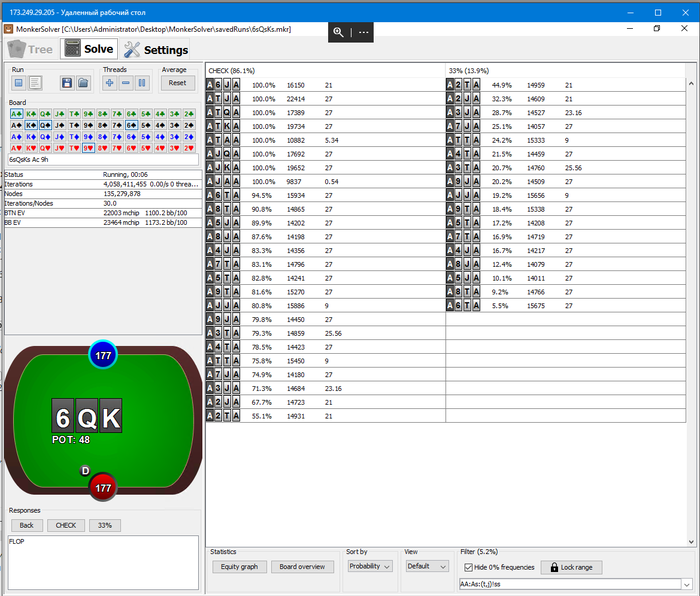Select the A2TA row showing 44.9%
Viewport: 700px width, 596px height.
(x=565, y=85)
